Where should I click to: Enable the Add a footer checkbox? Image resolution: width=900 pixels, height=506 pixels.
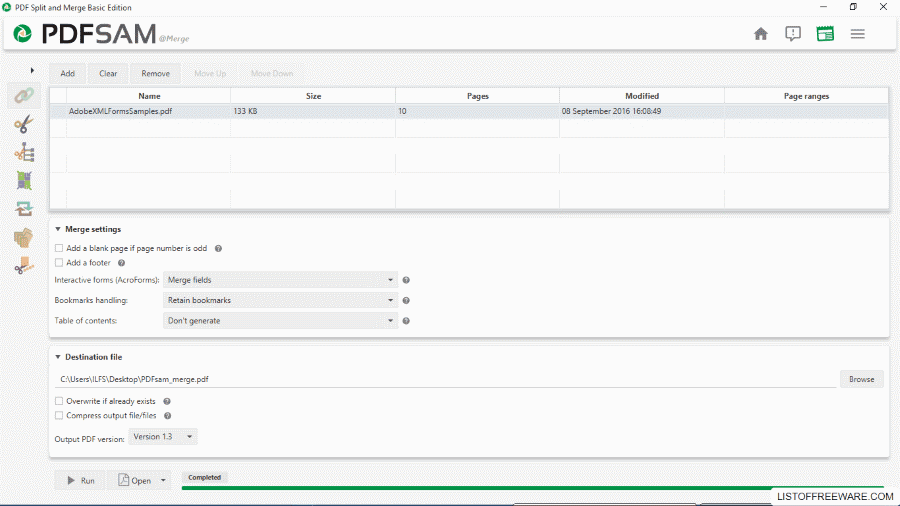coord(59,263)
